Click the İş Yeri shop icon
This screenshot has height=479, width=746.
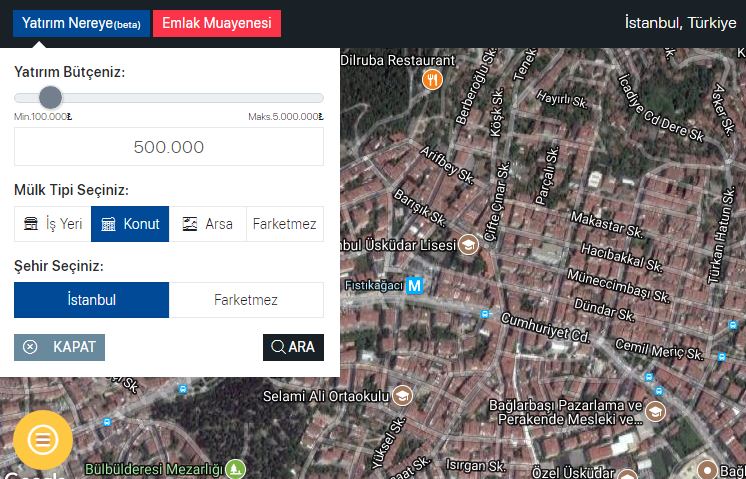[31, 224]
